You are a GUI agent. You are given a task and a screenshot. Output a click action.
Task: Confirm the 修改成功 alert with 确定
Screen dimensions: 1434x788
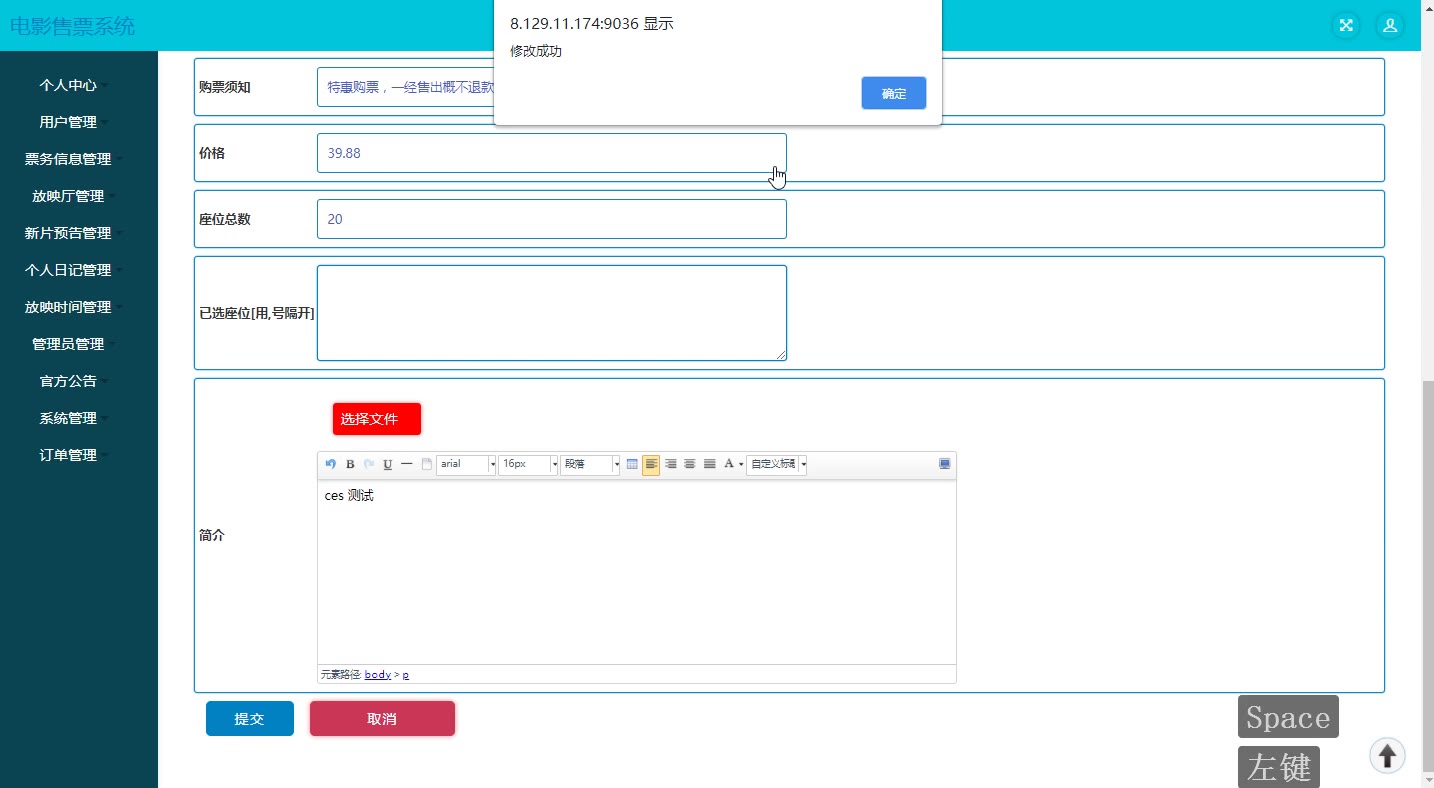tap(894, 93)
